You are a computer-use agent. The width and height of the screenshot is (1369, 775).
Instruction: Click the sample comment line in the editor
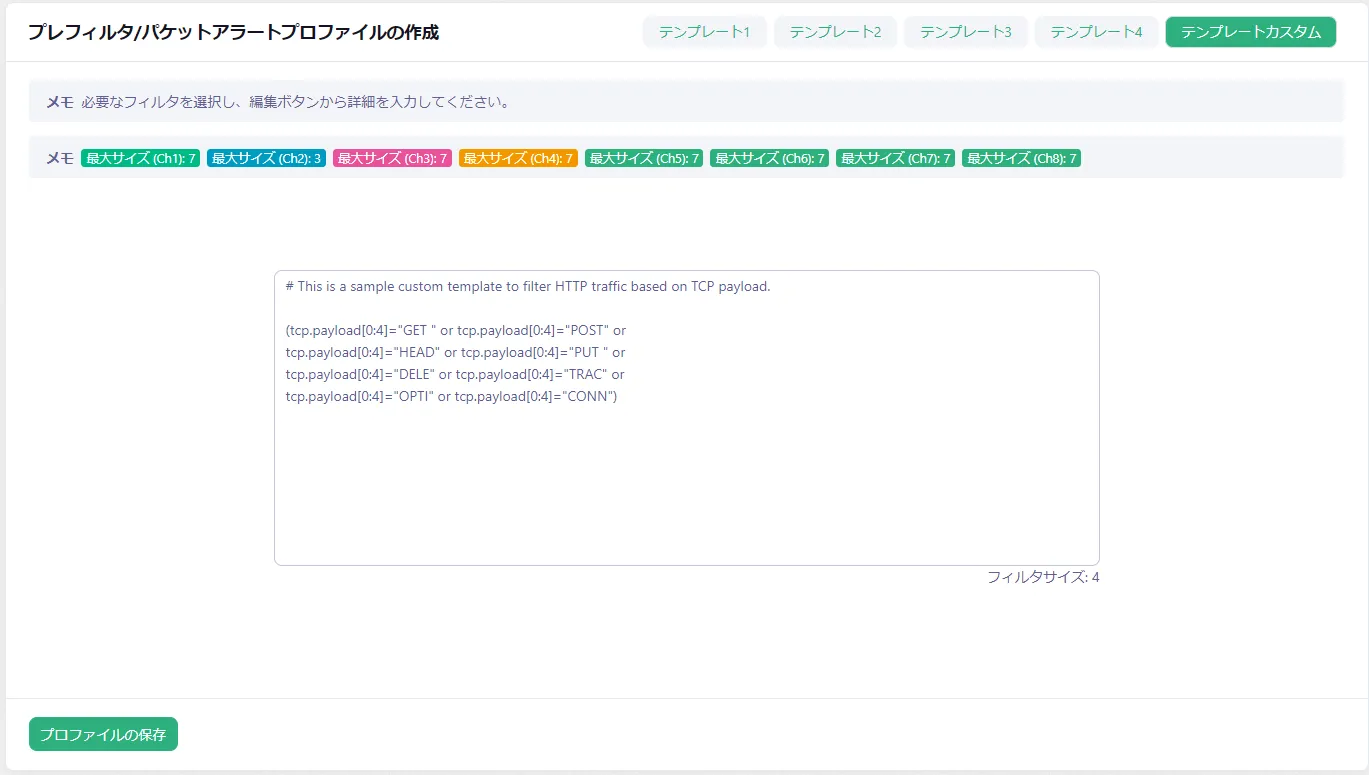528,286
